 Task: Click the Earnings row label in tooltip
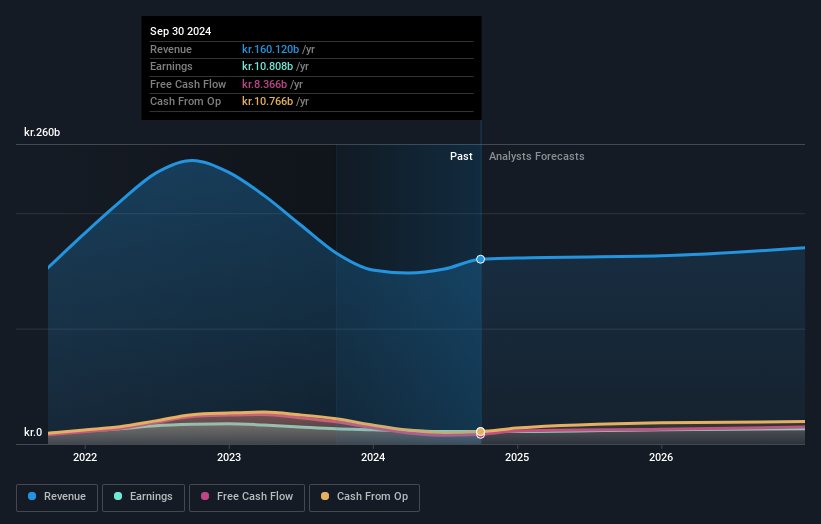pyautogui.click(x=171, y=66)
